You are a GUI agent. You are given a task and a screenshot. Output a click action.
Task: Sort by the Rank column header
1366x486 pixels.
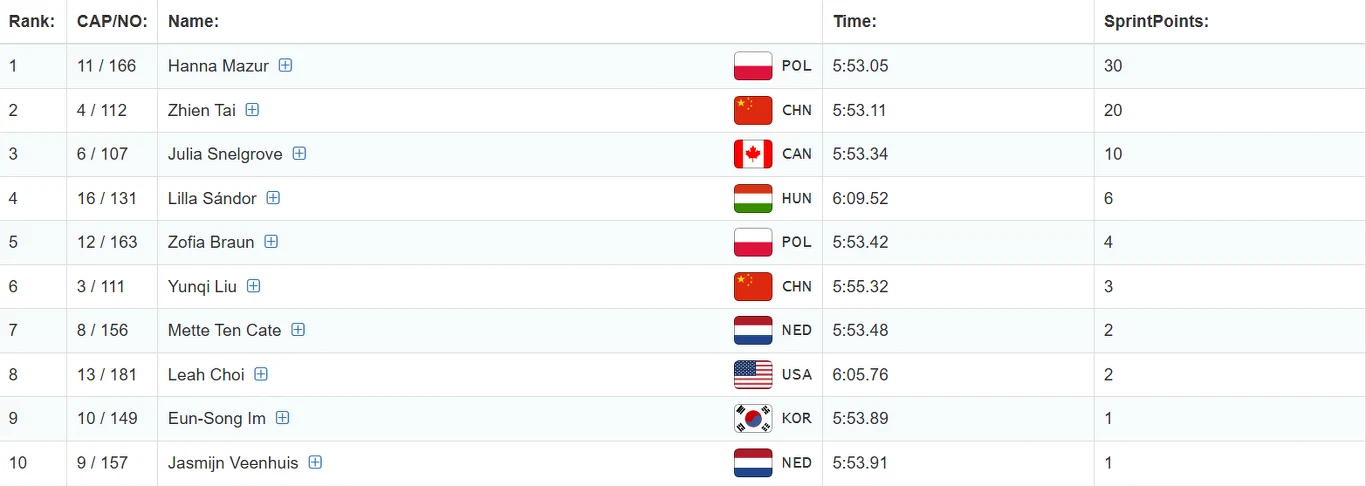(32, 21)
